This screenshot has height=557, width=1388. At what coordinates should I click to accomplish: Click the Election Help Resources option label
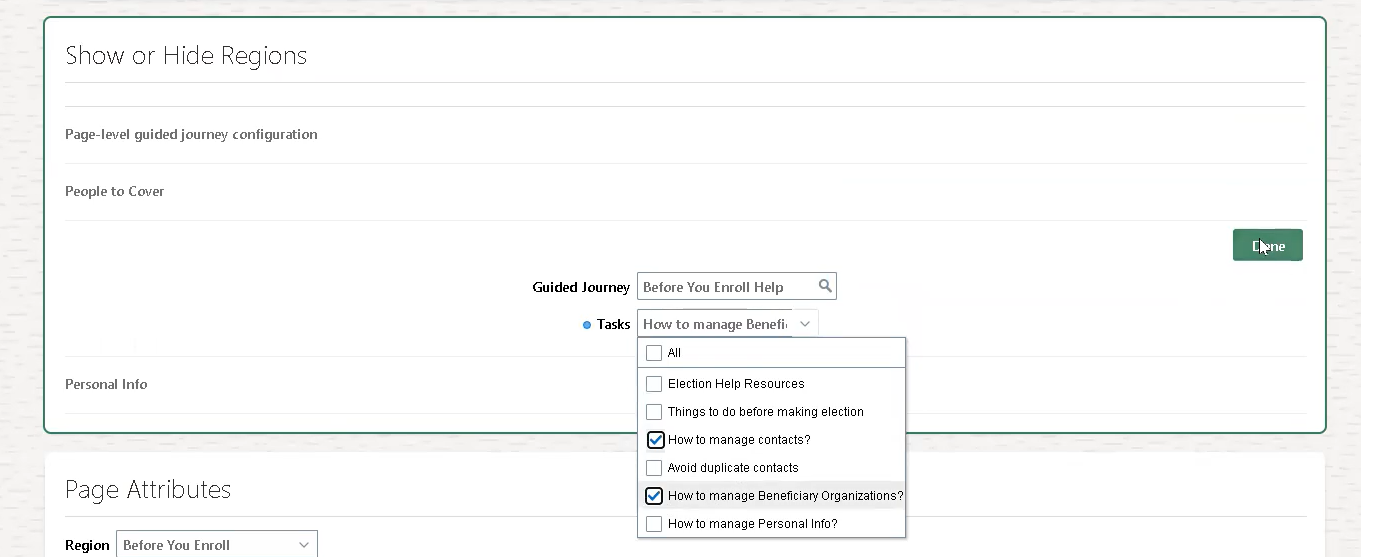(736, 384)
